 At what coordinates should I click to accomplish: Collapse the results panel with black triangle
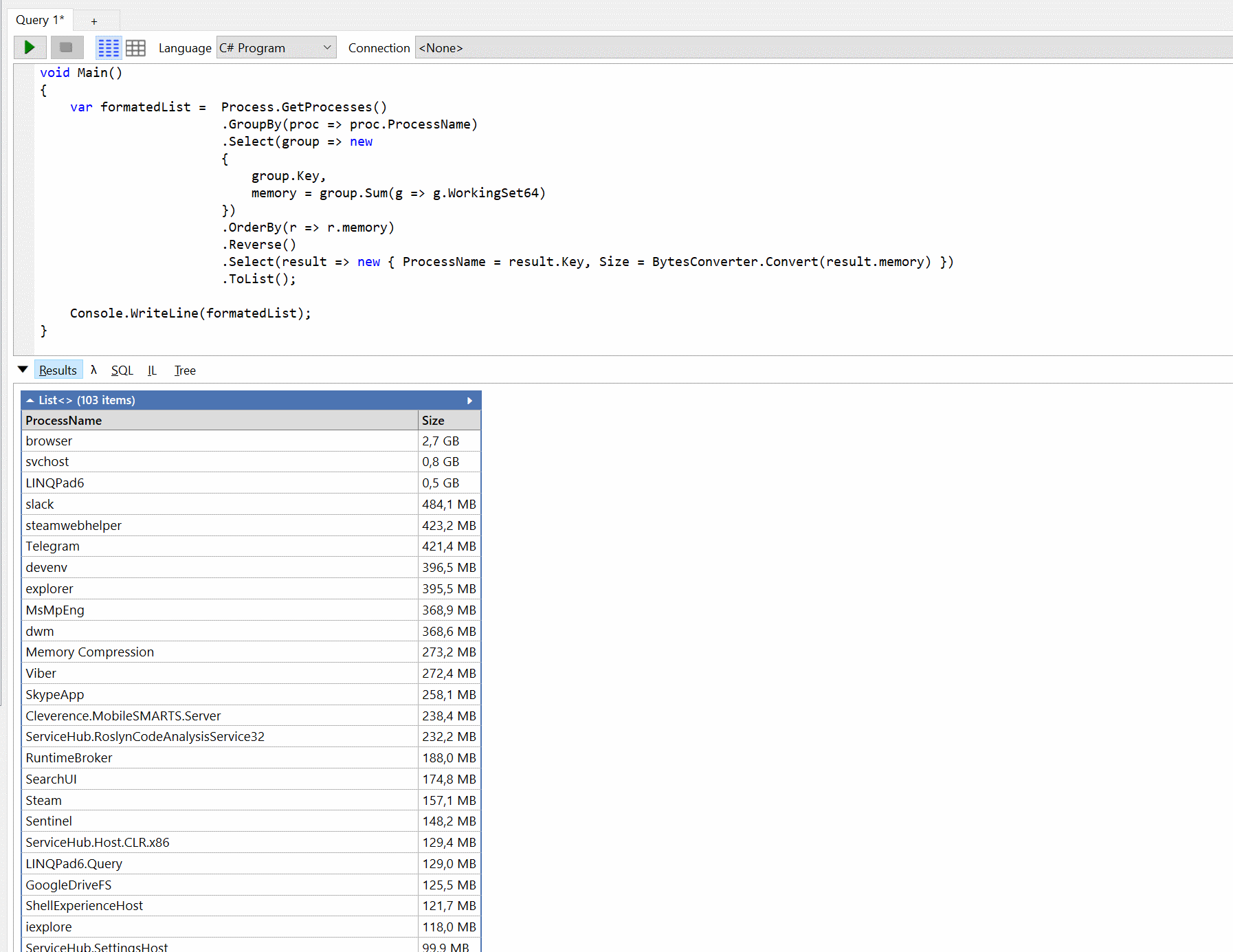click(x=23, y=370)
